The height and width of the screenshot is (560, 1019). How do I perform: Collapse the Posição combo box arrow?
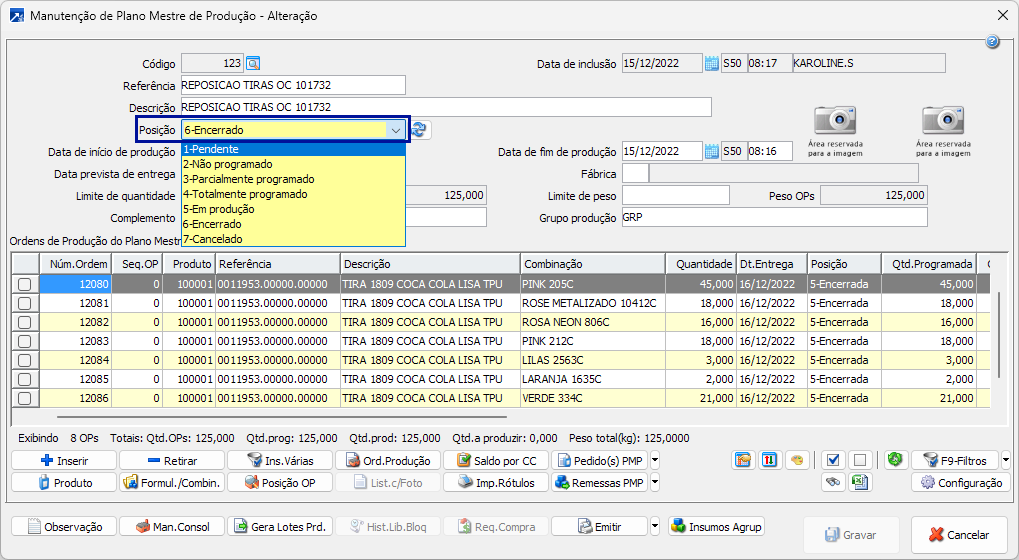(396, 130)
